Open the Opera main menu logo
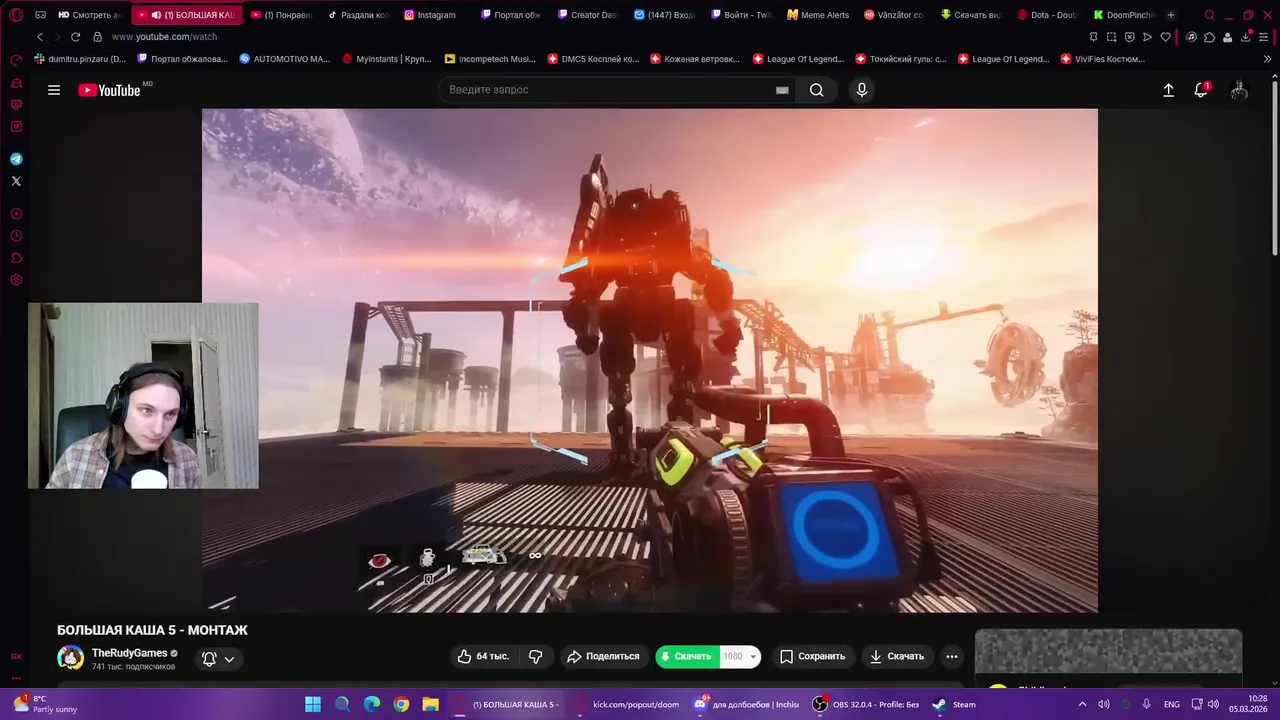Screen dimensions: 1280x720 tap(16, 15)
